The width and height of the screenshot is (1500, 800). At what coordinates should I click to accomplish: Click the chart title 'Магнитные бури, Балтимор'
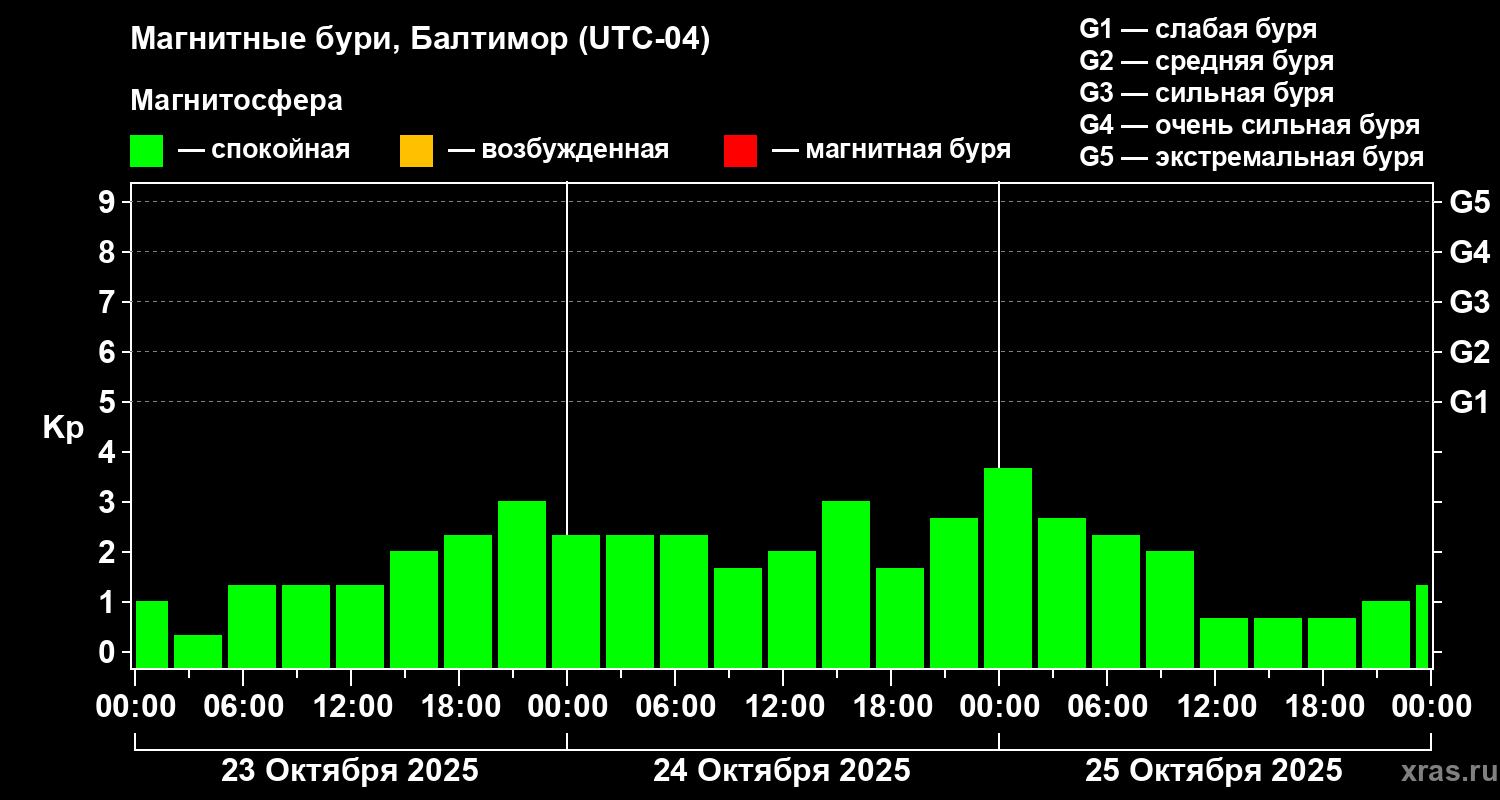pos(420,40)
